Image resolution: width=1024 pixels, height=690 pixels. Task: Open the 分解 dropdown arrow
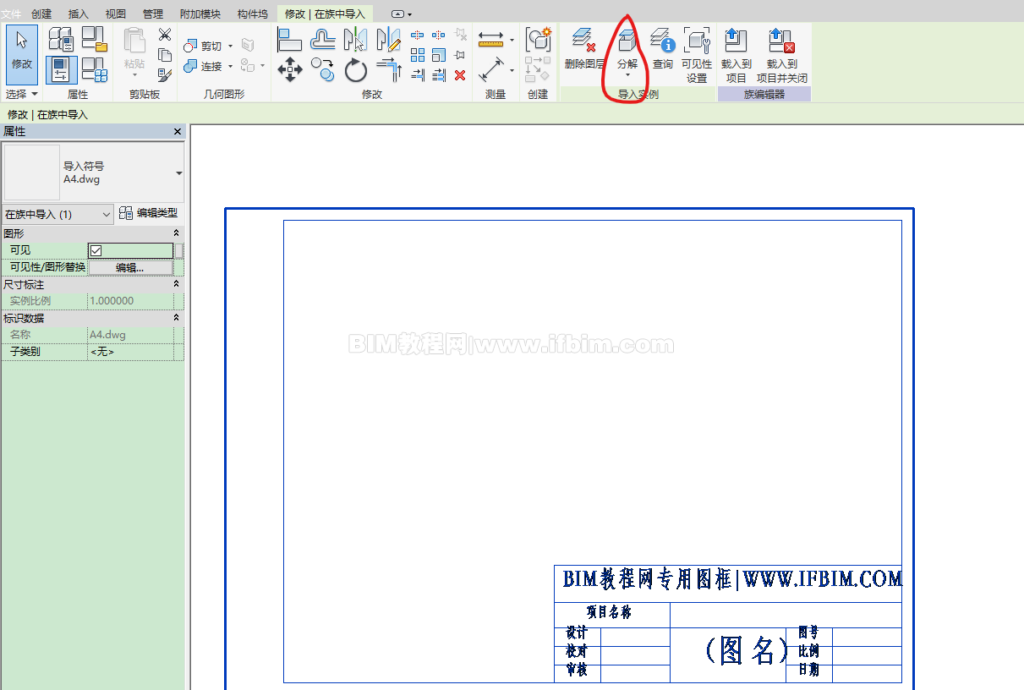628,75
